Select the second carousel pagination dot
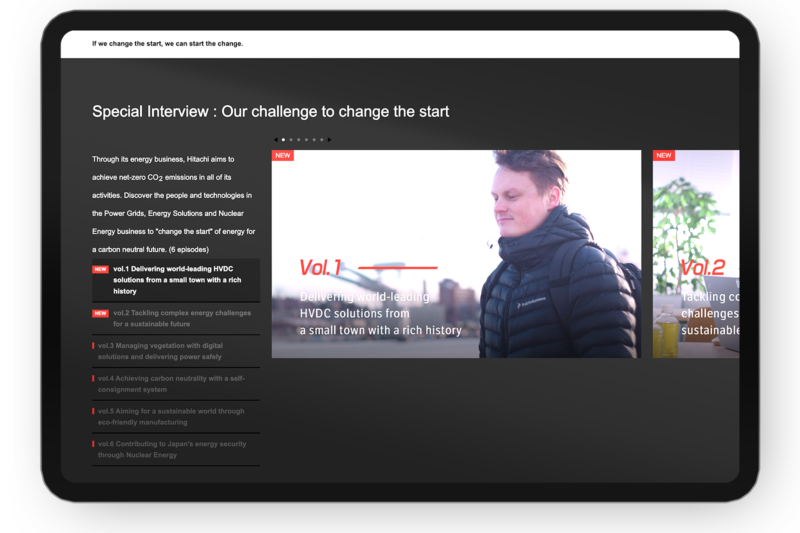The height and width of the screenshot is (533, 800). point(291,140)
